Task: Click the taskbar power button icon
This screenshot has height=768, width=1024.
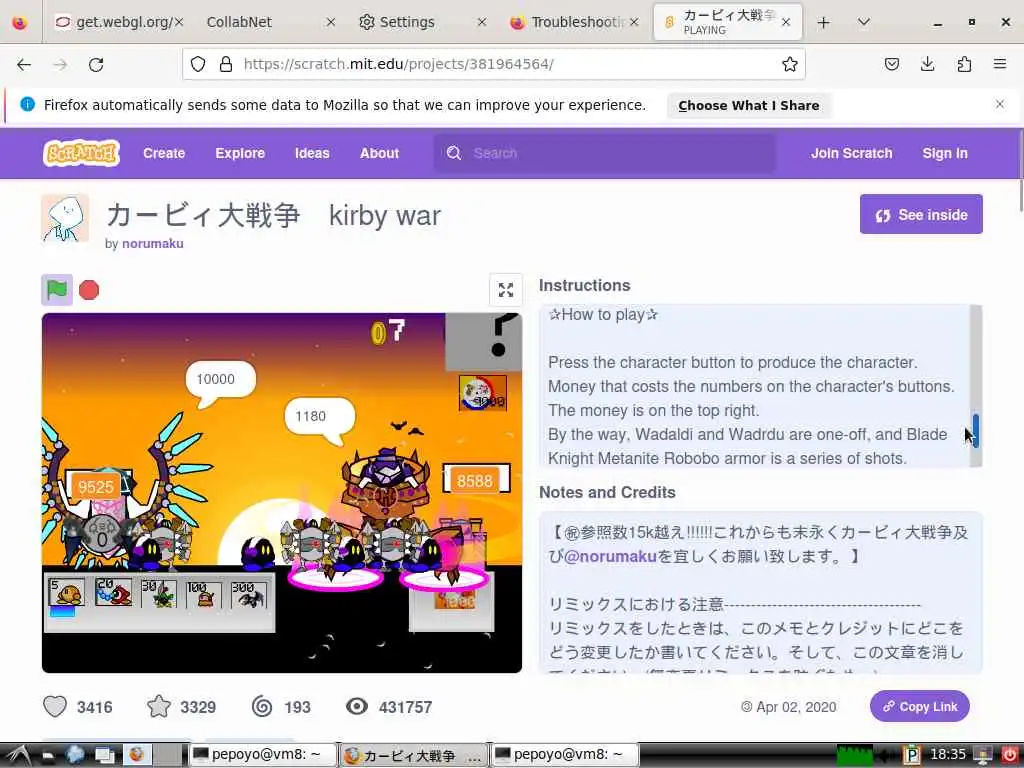Action: (1010, 755)
